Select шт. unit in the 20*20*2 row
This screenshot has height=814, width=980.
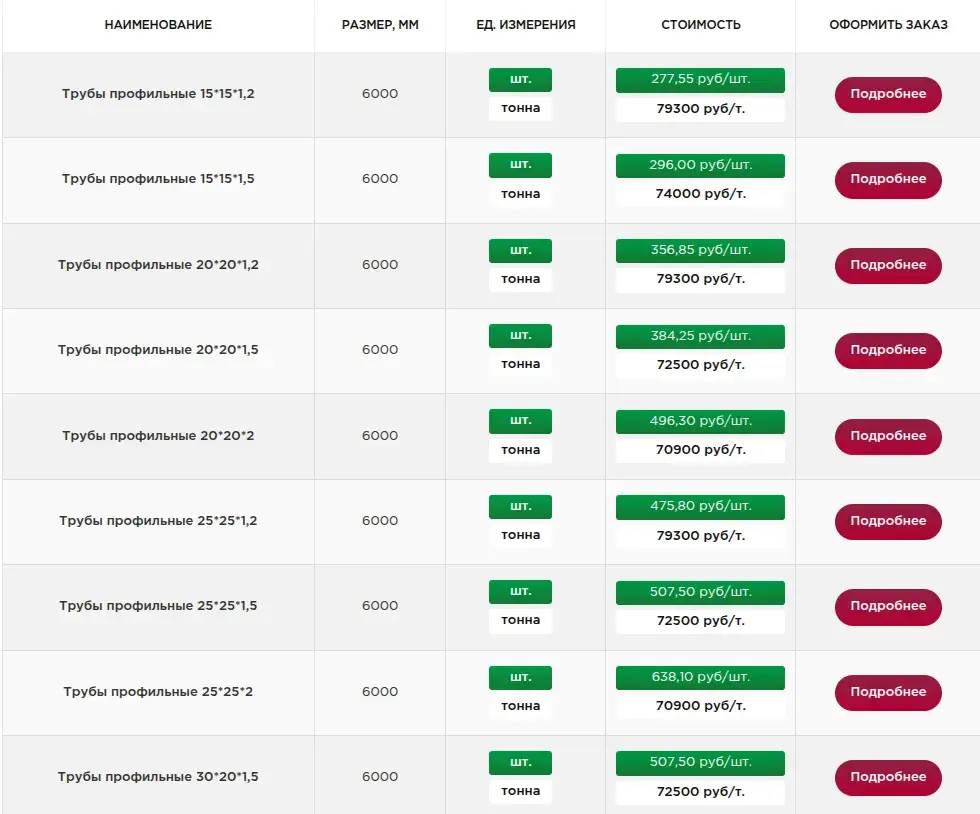tap(520, 421)
